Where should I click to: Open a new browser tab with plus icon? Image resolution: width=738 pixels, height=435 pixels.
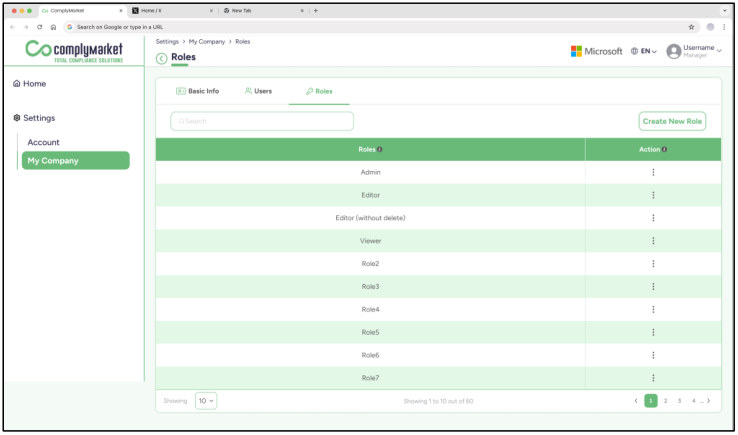click(316, 10)
